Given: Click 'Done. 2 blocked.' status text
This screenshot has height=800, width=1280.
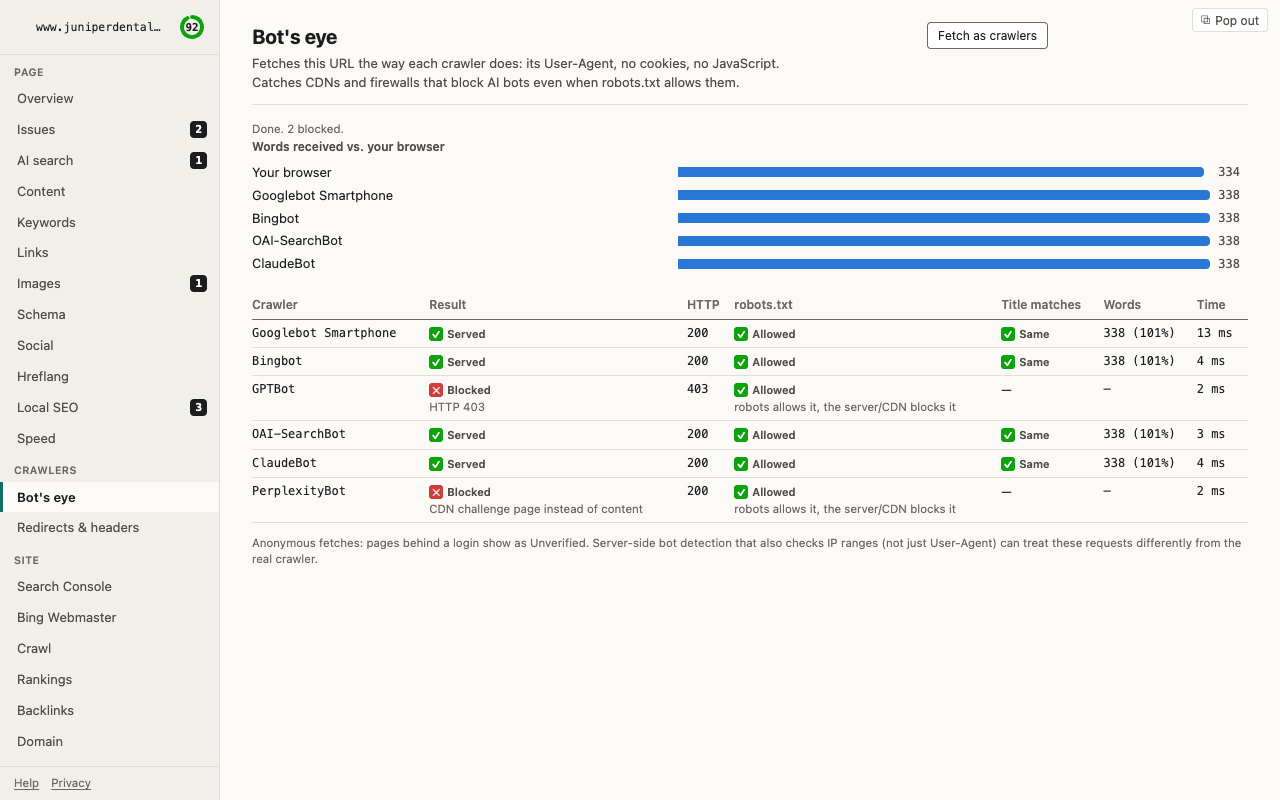Looking at the screenshot, I should pyautogui.click(x=298, y=129).
